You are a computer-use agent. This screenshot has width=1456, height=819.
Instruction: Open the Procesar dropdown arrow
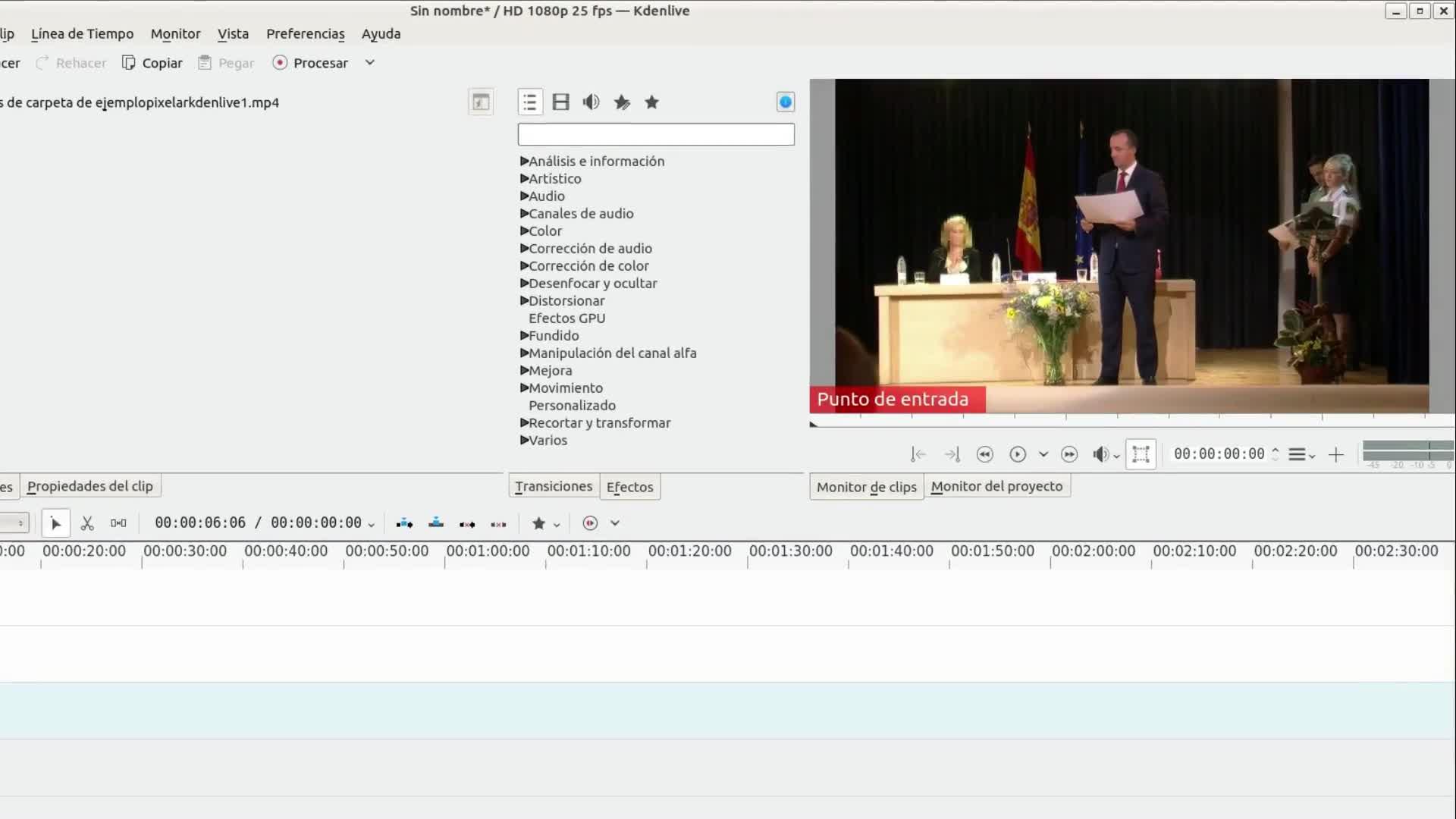coord(370,63)
